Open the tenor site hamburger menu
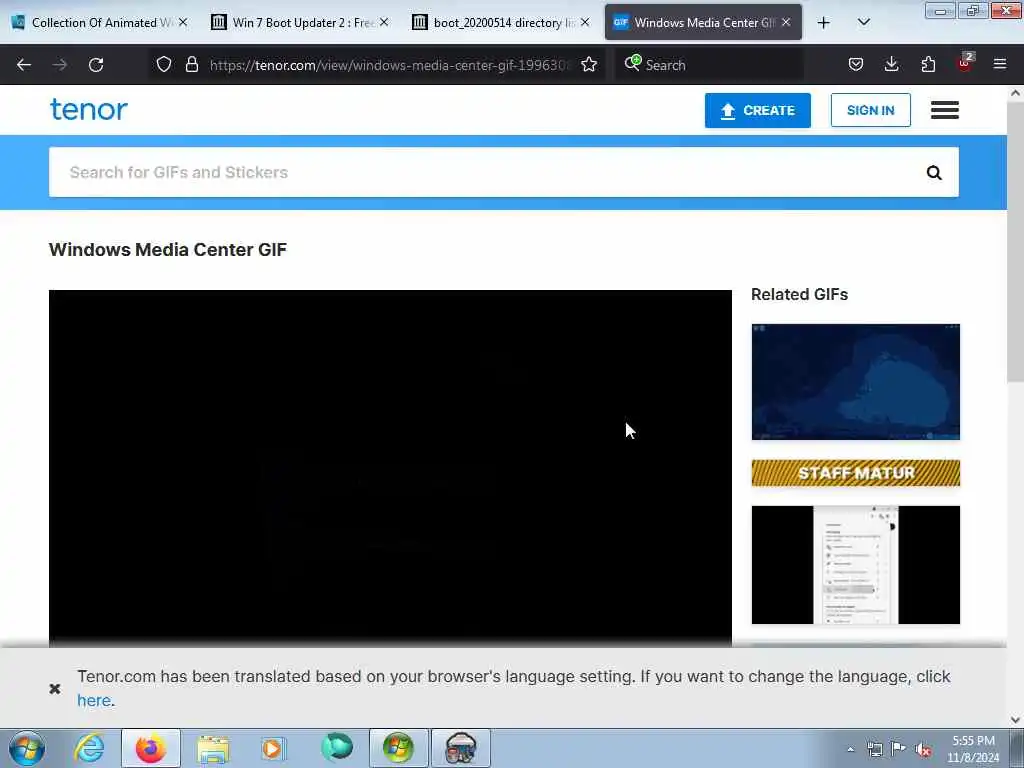Viewport: 1024px width, 768px height. coord(944,110)
